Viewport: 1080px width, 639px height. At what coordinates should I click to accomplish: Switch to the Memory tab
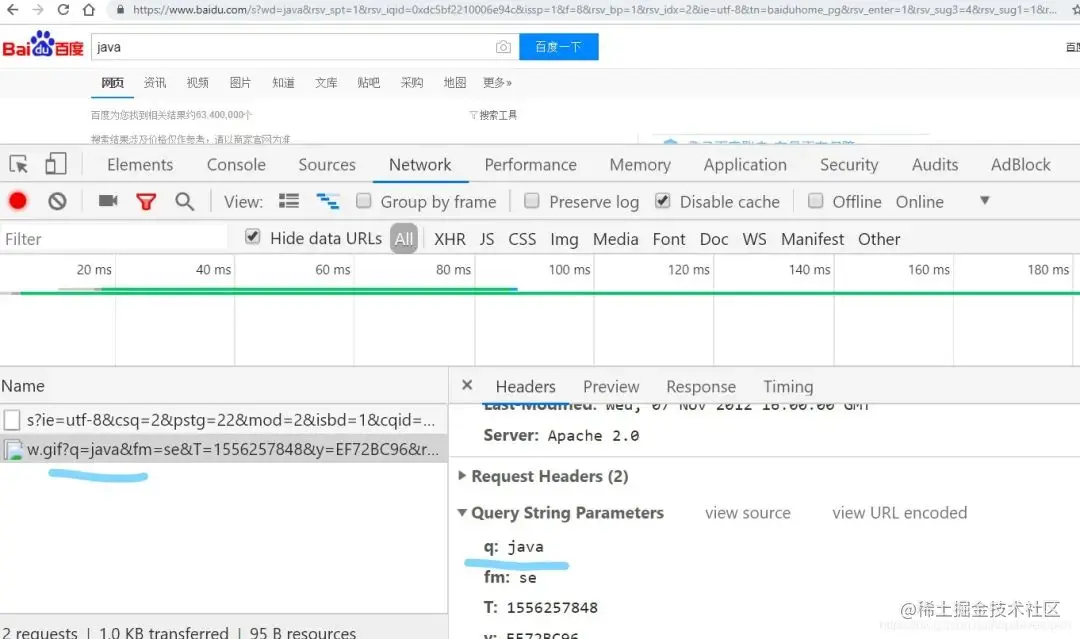[640, 165]
